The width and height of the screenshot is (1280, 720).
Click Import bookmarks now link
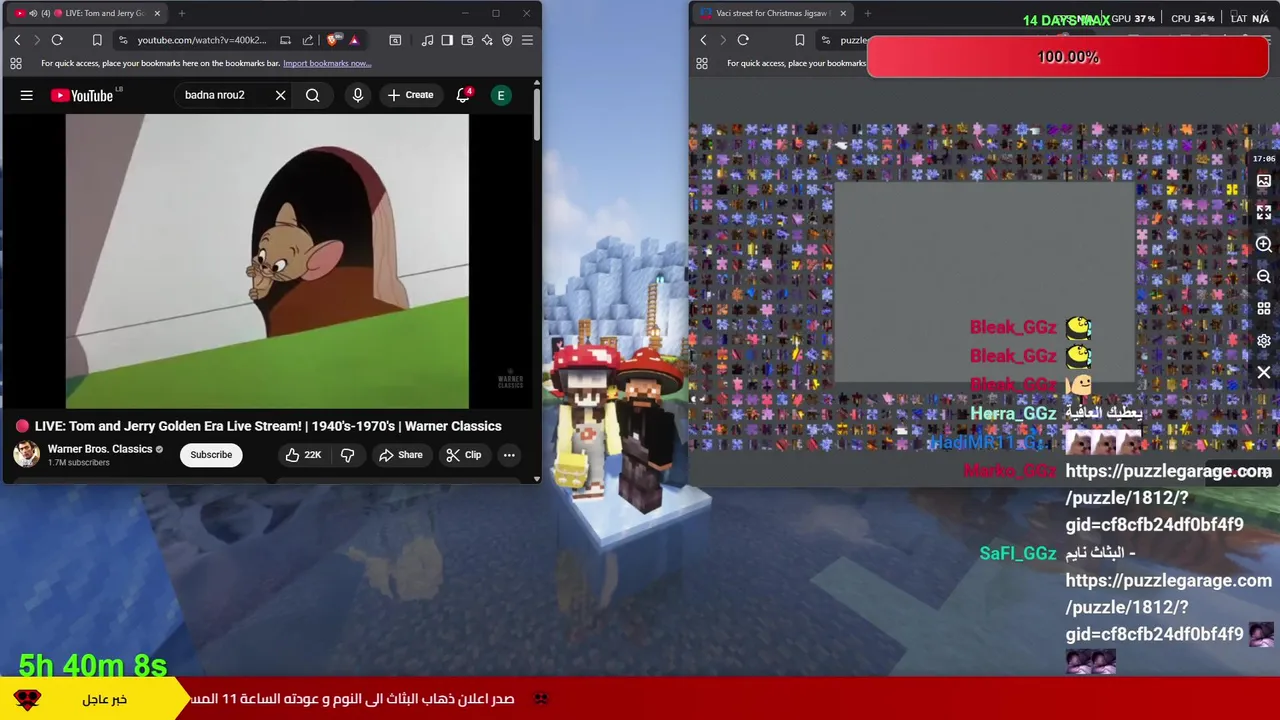tap(327, 63)
